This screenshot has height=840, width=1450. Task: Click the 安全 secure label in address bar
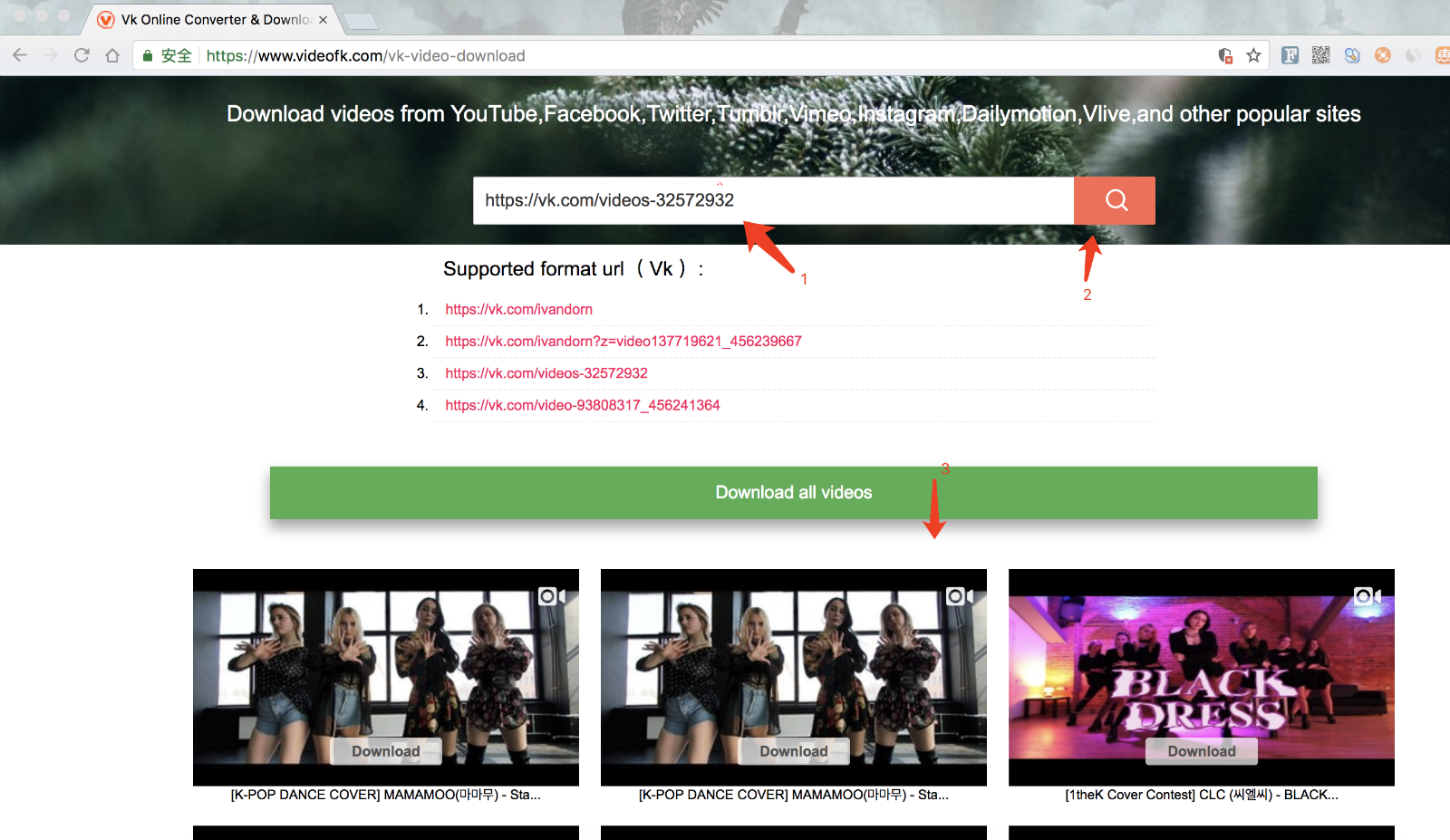[x=176, y=56]
